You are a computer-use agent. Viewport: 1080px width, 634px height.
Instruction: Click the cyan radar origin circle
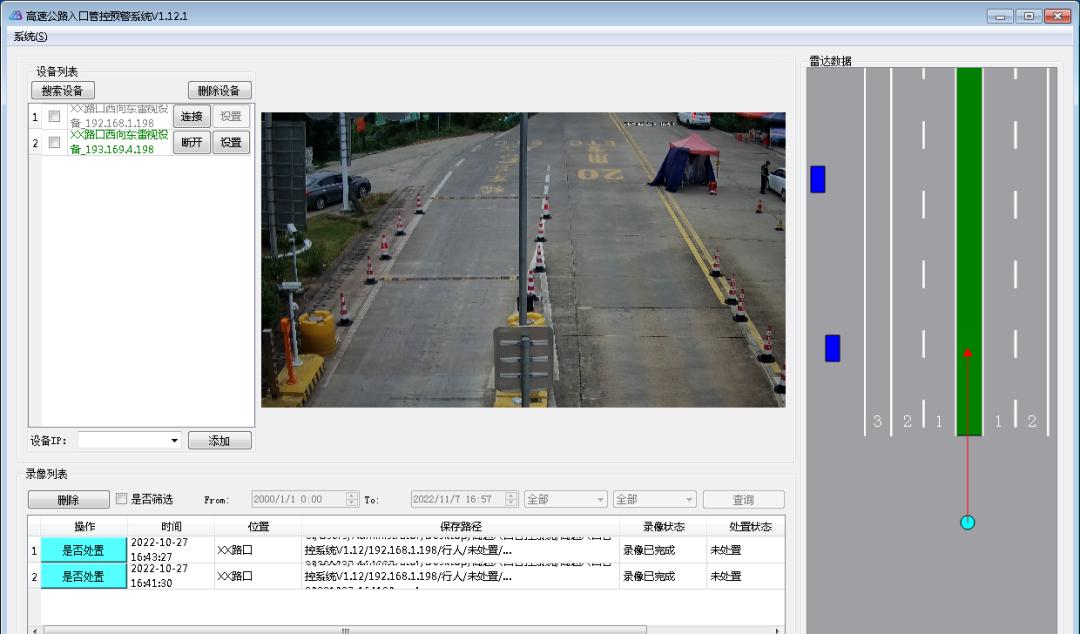[x=967, y=522]
